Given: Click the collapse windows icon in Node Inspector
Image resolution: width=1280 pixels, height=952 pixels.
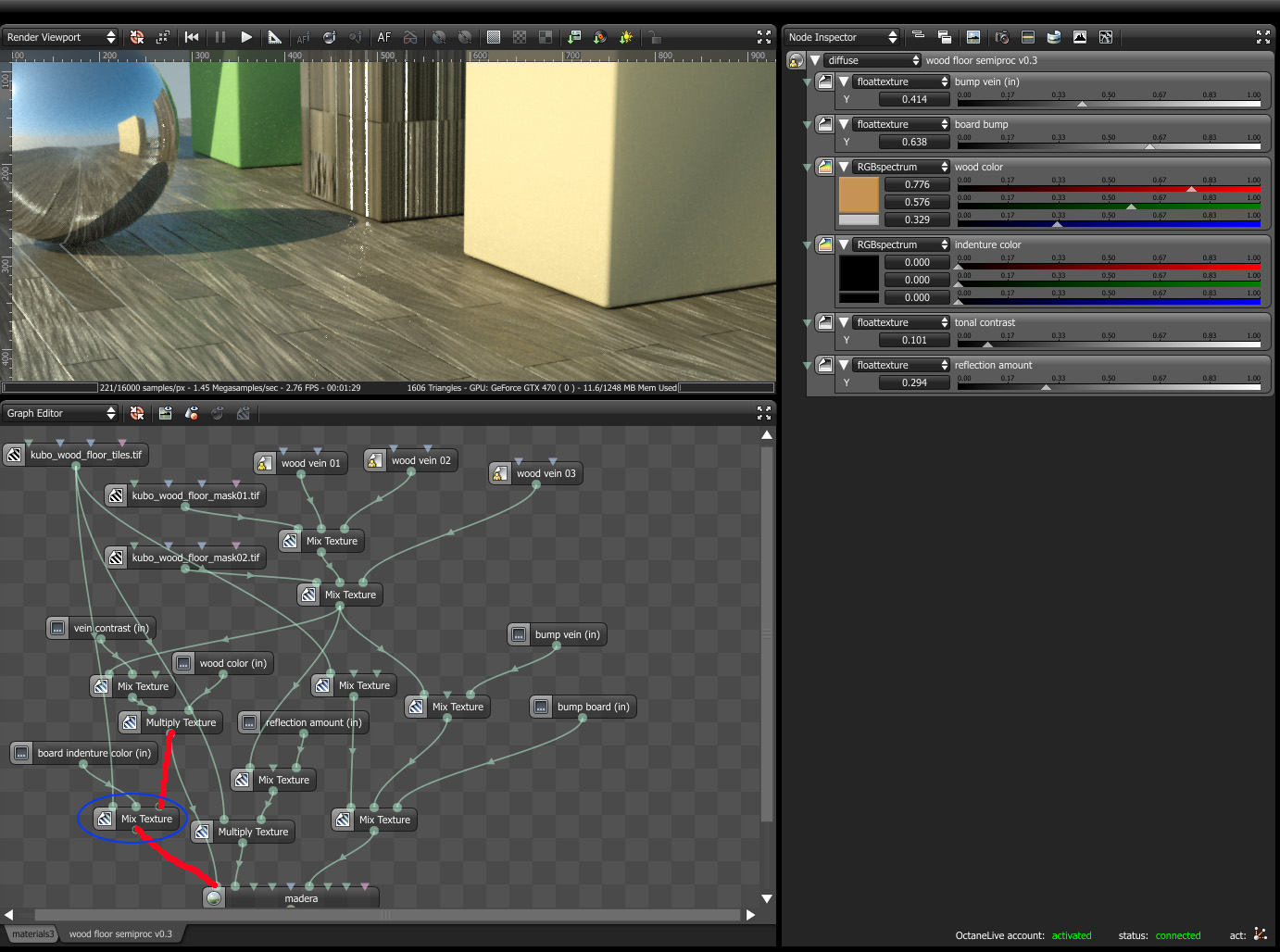Looking at the screenshot, I should point(945,37).
